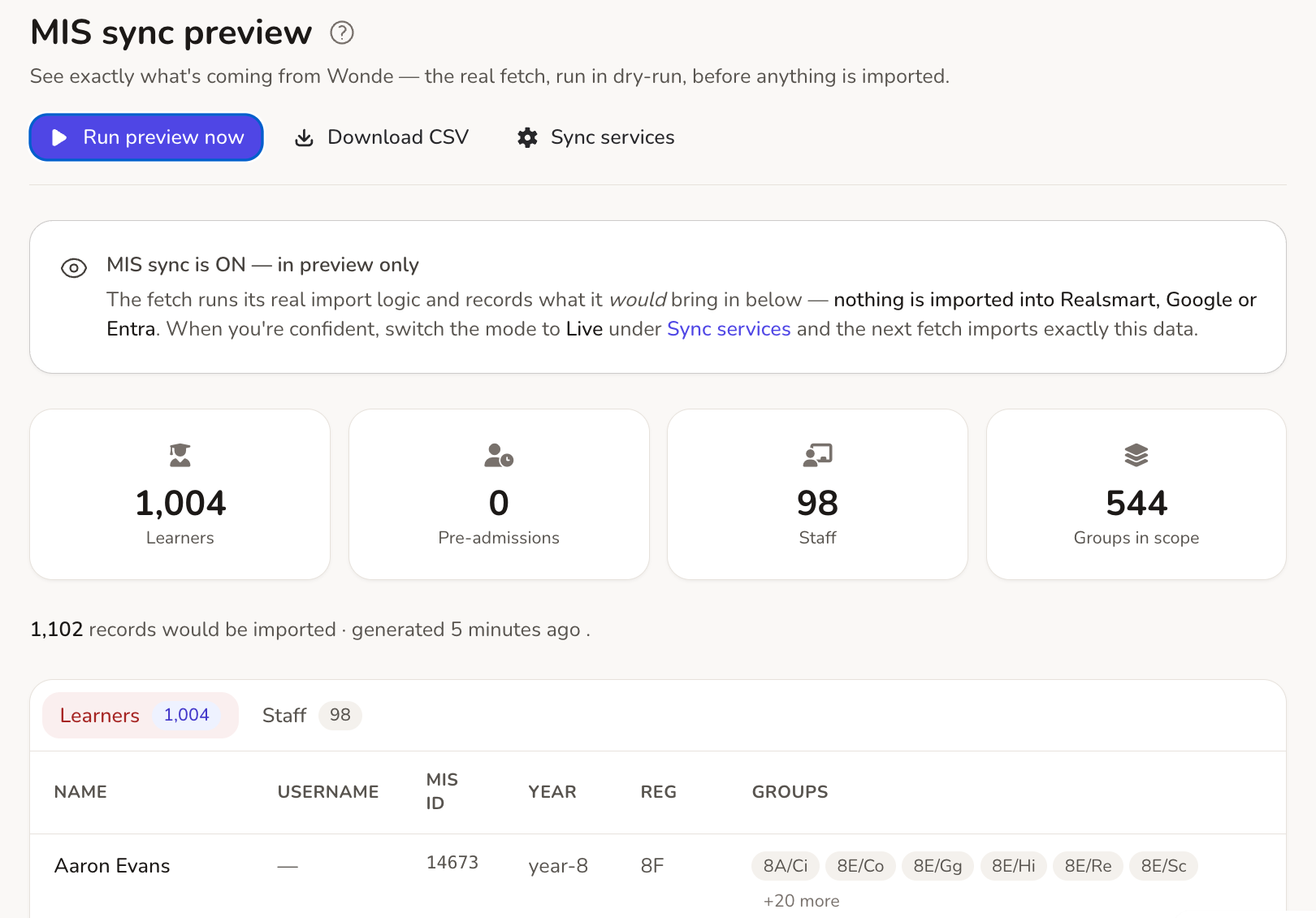This screenshot has height=918, width=1316.
Task: Click the MIS sync is ON heading
Action: pos(262,265)
